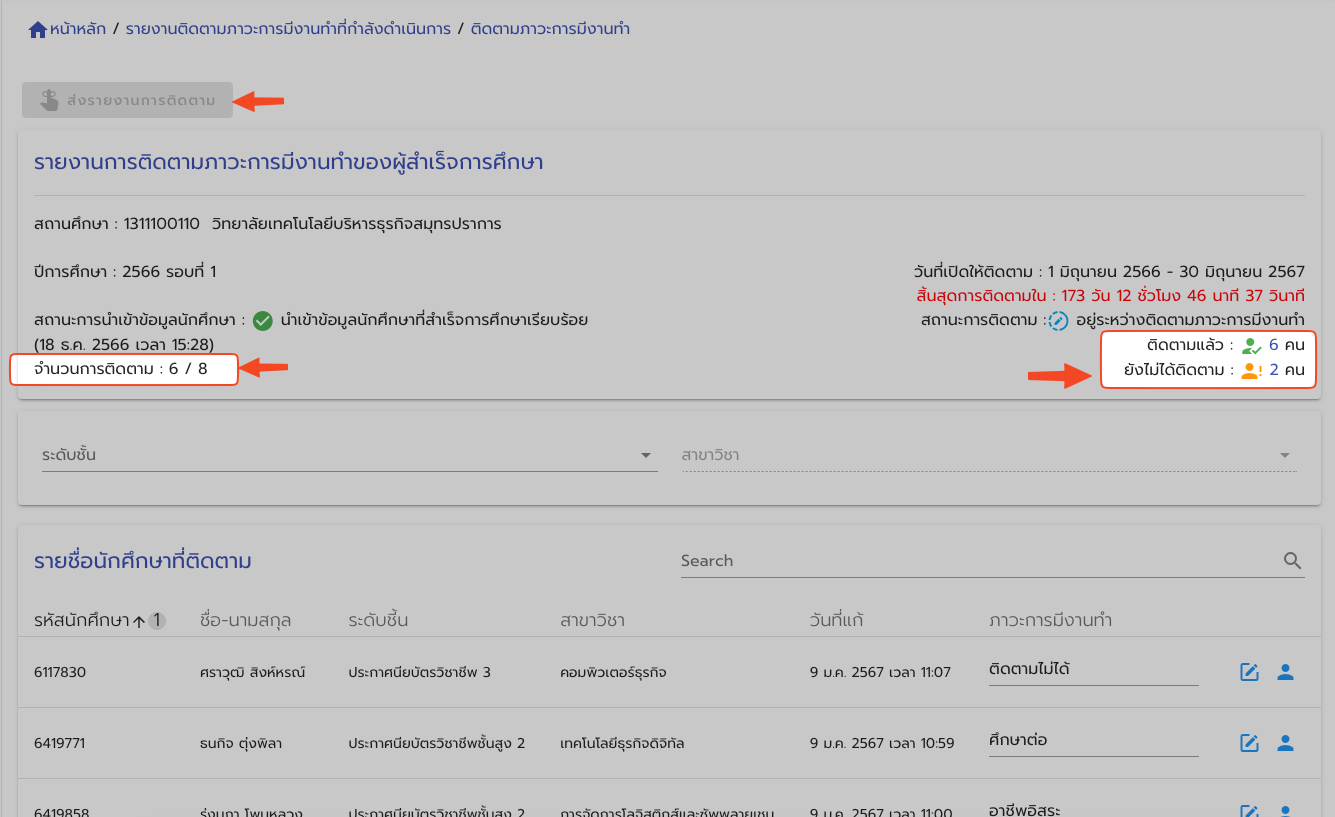1335x817 pixels.
Task: Click edit icon for student 6117830
Action: [x=1249, y=672]
